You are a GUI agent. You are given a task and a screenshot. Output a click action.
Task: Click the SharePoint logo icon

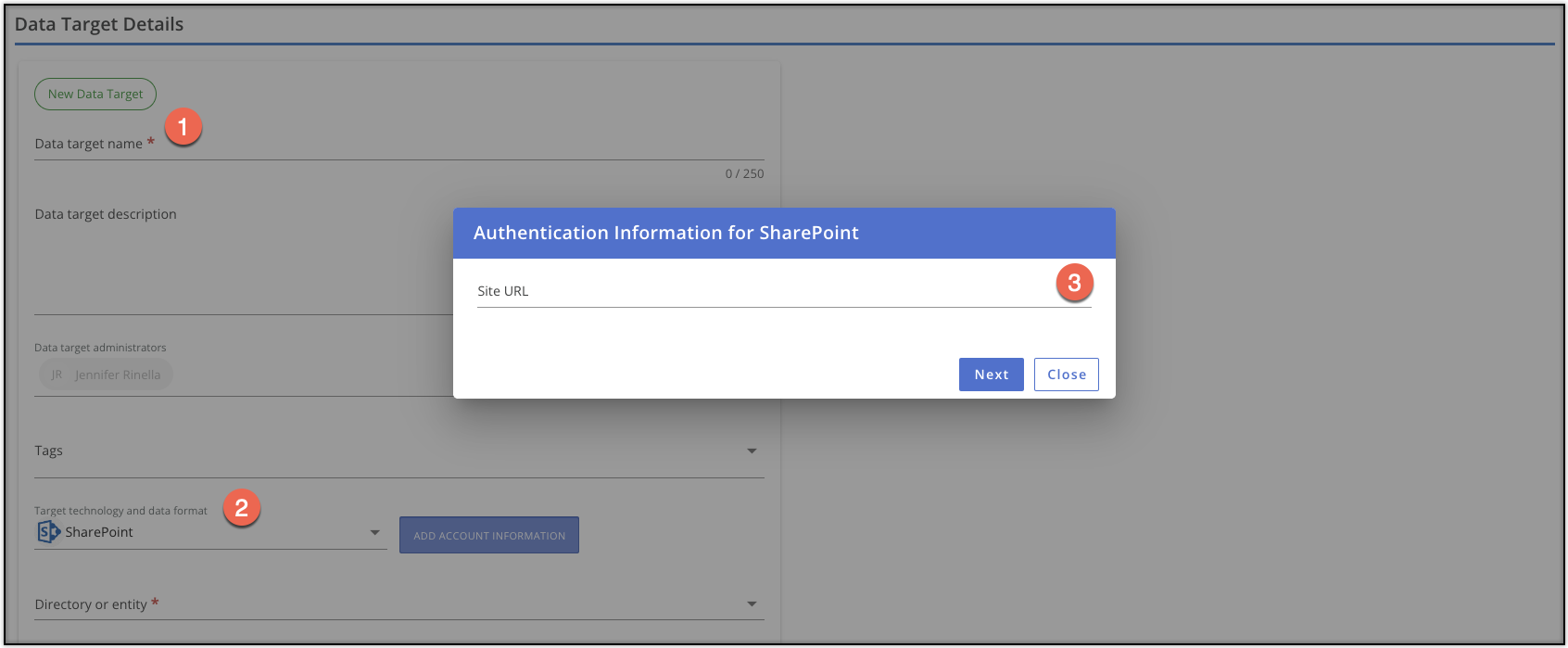(x=48, y=532)
